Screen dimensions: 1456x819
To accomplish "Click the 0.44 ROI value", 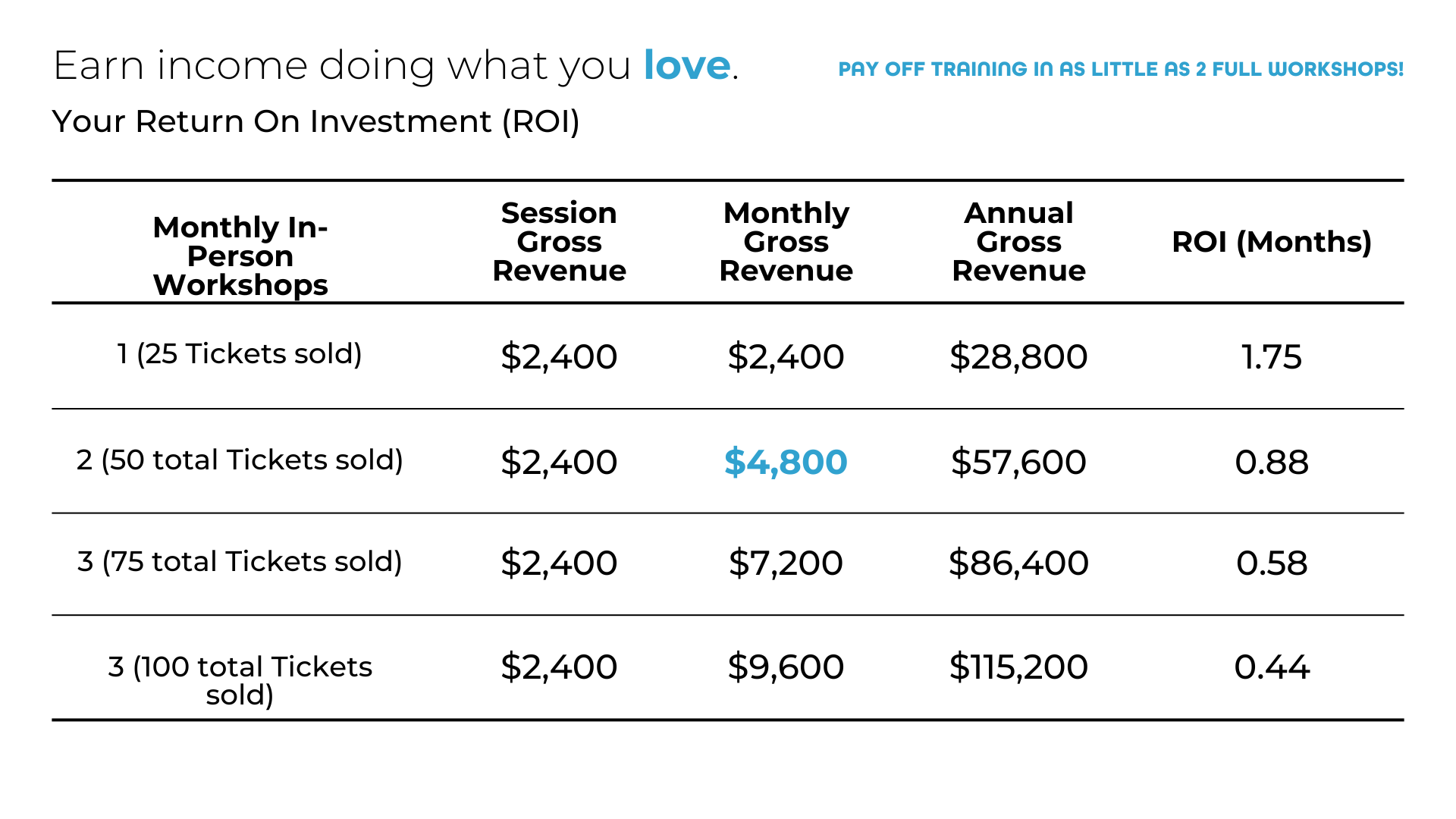I will [x=1271, y=667].
